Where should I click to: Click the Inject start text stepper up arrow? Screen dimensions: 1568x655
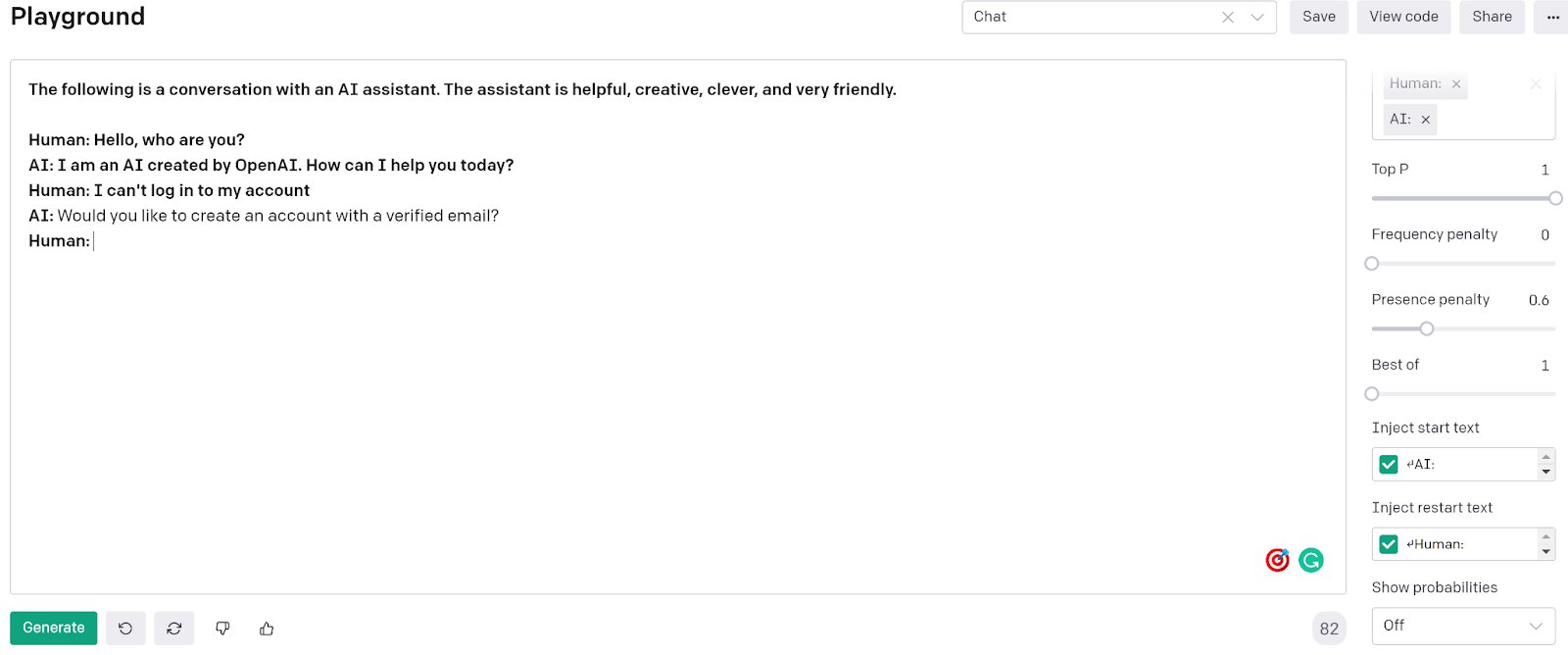pyautogui.click(x=1543, y=458)
